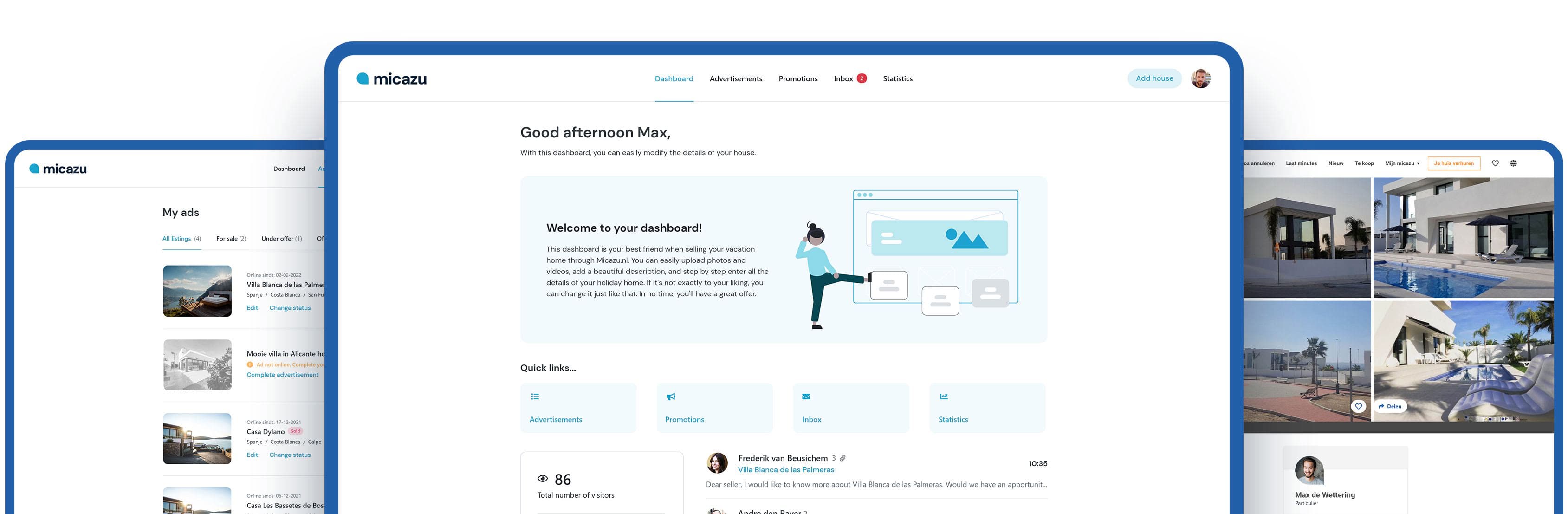Click the Mooie villa in Alicante listing title
The width and height of the screenshot is (1568, 514).
(285, 354)
